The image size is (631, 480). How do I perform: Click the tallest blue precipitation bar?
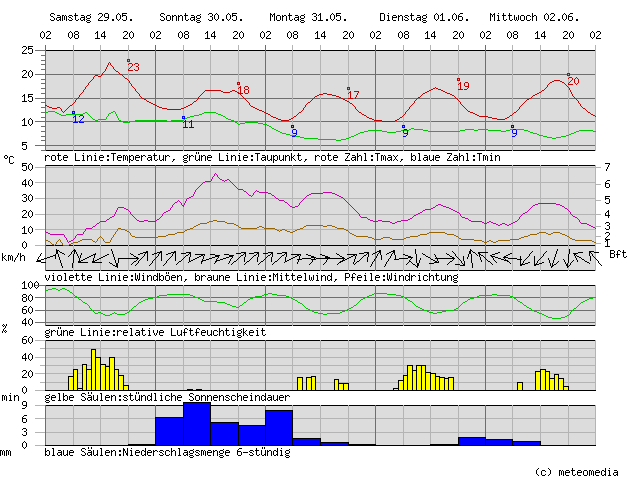point(196,423)
